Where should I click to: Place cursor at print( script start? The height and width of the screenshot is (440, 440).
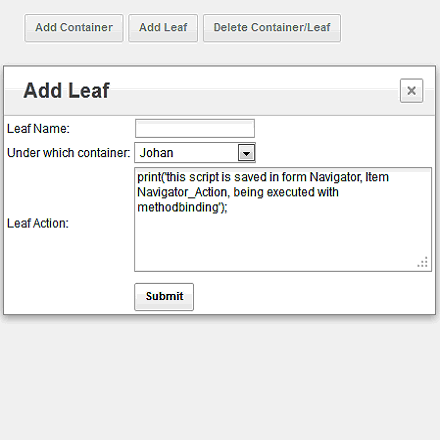150,177
